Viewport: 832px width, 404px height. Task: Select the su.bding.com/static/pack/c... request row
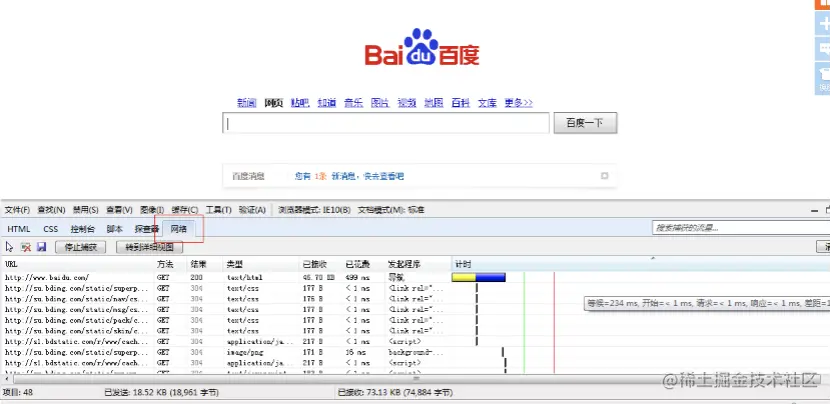coord(416,320)
